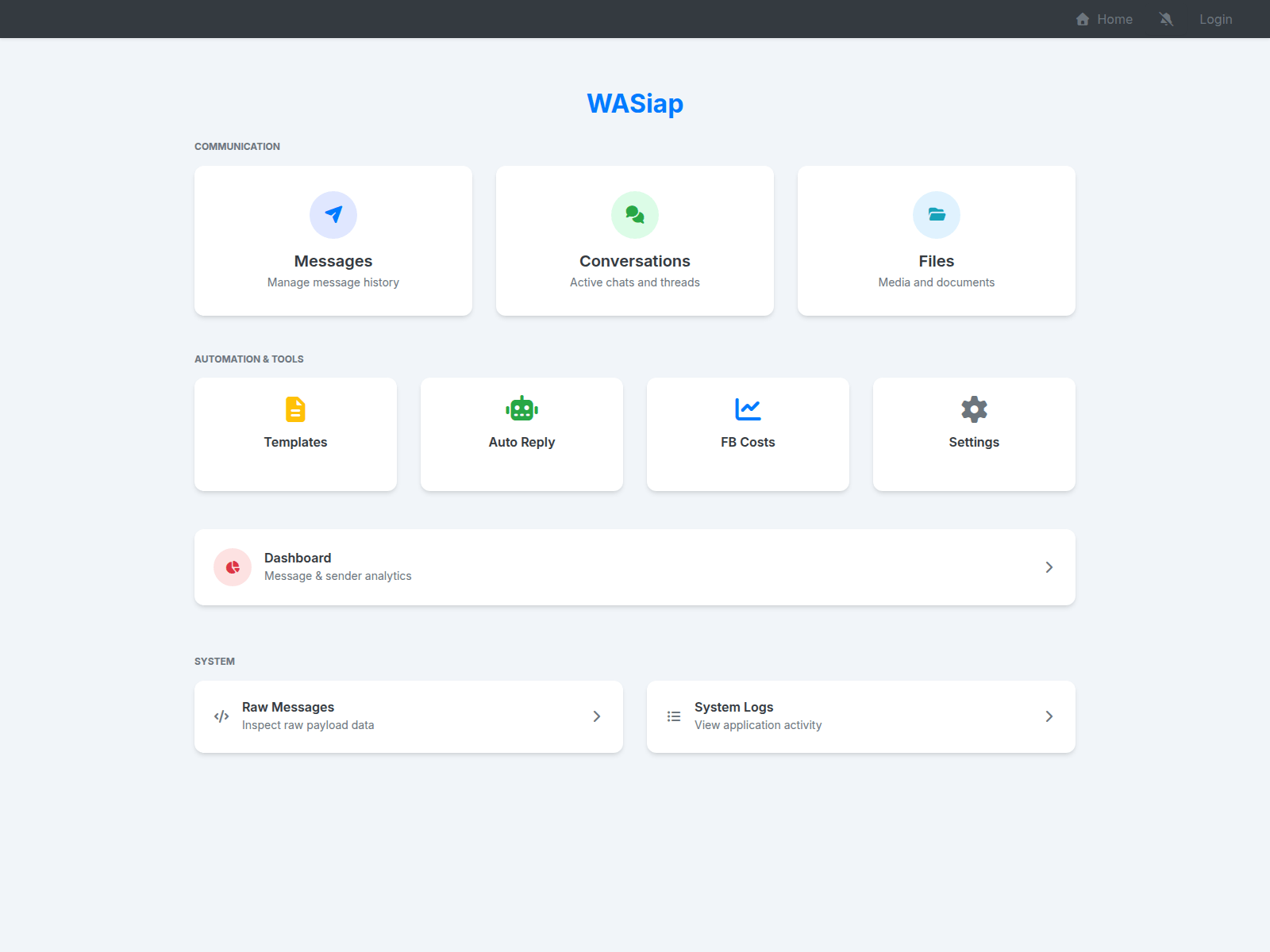Open the Templates tool label
This screenshot has height=952, width=1270.
click(295, 442)
